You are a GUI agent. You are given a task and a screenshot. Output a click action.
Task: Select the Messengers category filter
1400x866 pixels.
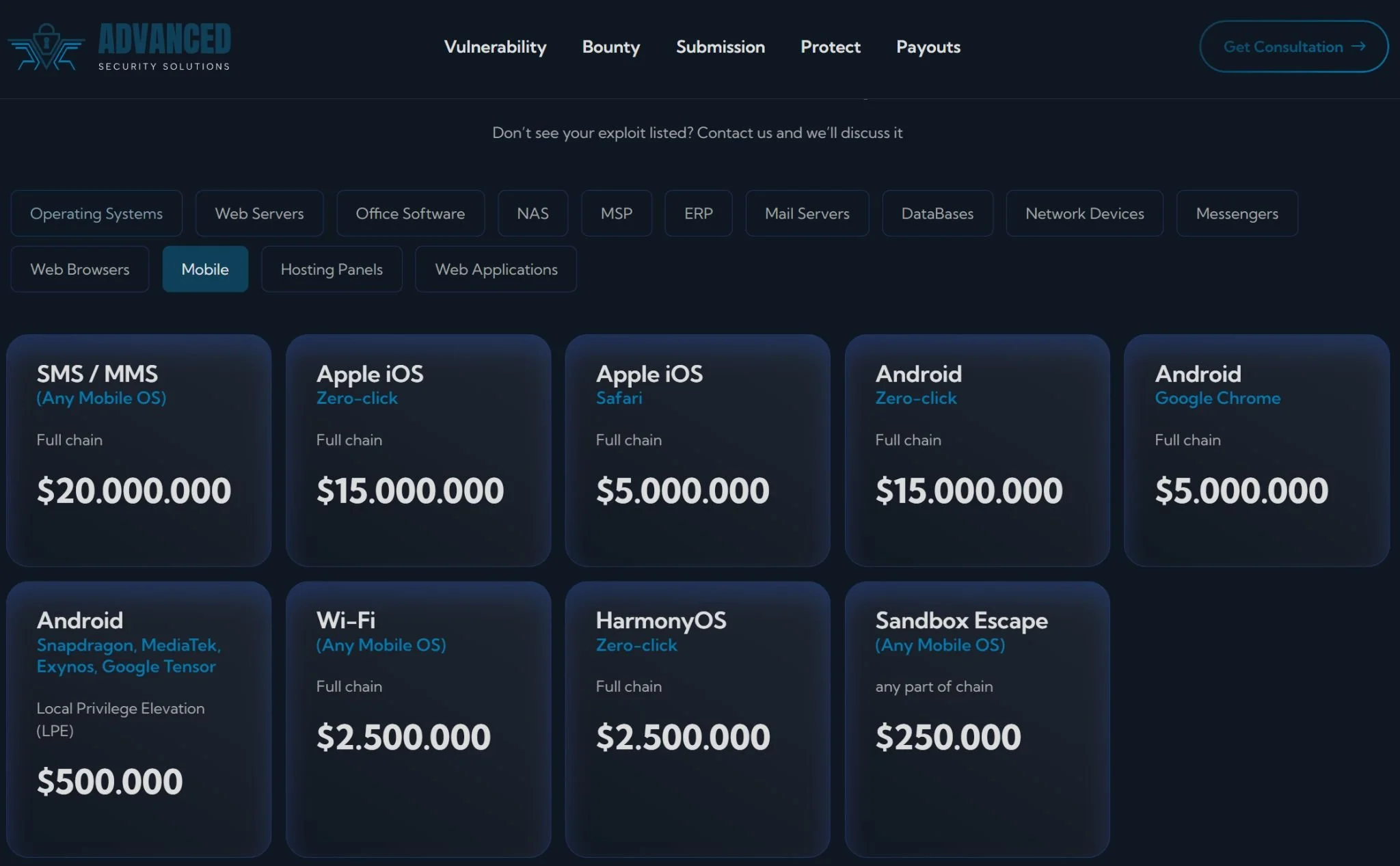coord(1237,213)
